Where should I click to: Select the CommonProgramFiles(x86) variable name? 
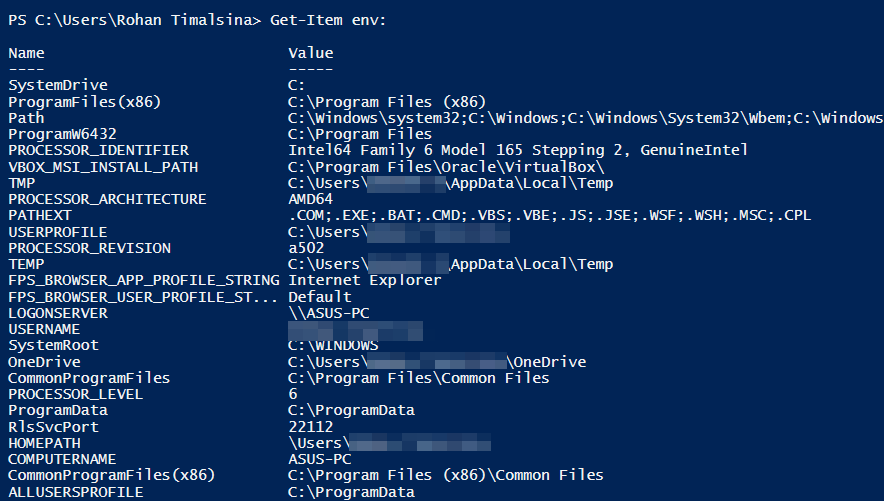(112, 475)
